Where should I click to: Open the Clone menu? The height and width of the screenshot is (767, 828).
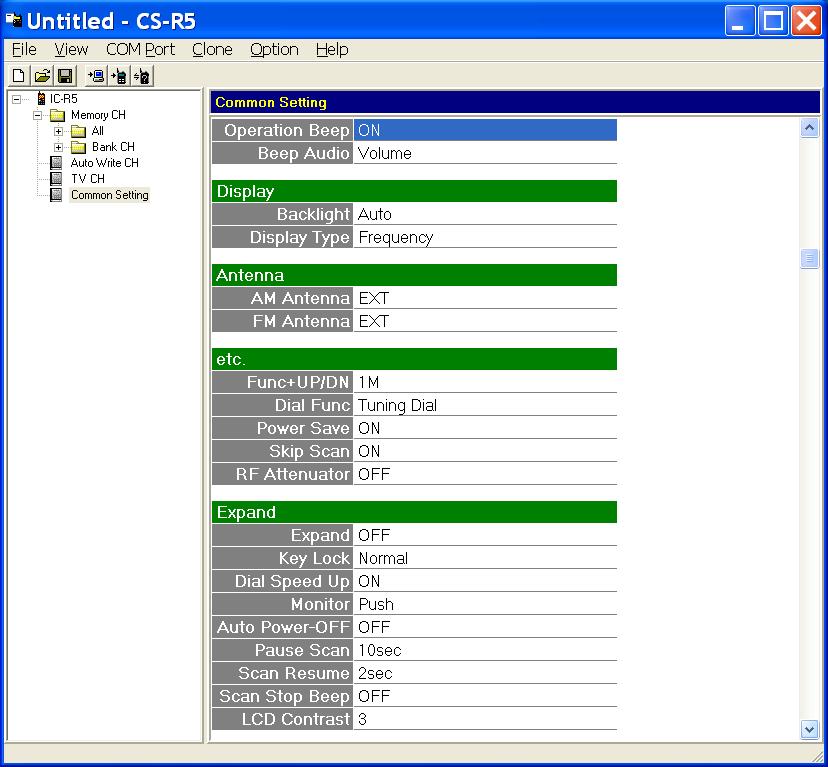coord(212,49)
